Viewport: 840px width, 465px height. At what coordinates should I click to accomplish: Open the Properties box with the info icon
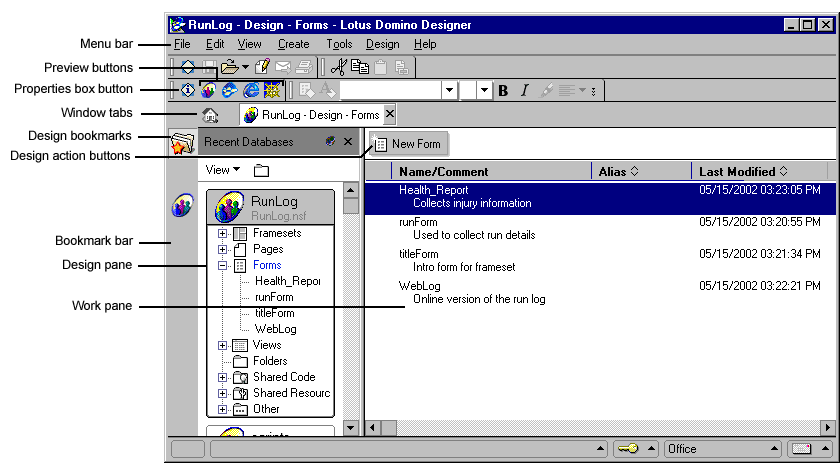187,91
